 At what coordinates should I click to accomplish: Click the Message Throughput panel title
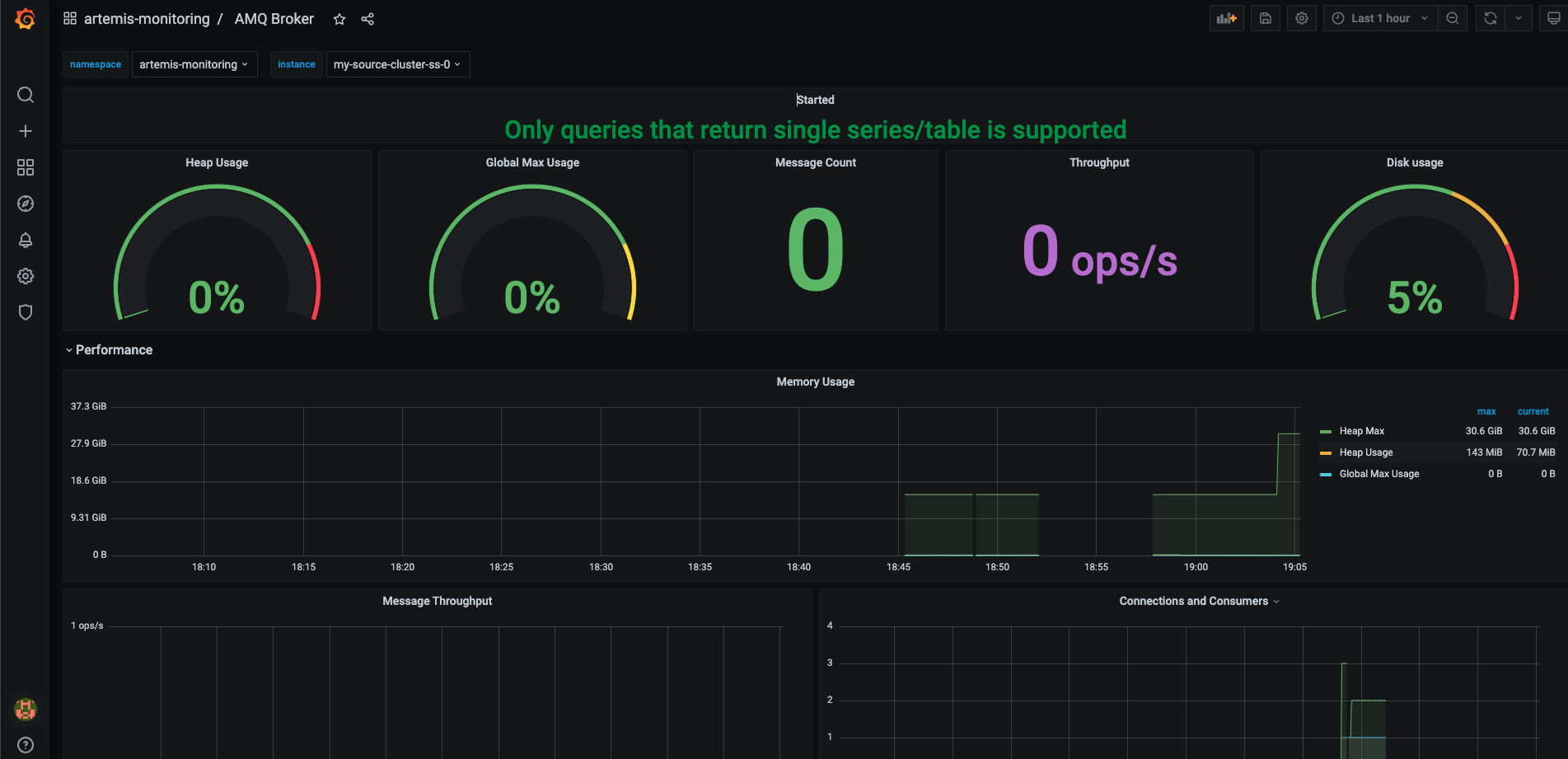438,601
